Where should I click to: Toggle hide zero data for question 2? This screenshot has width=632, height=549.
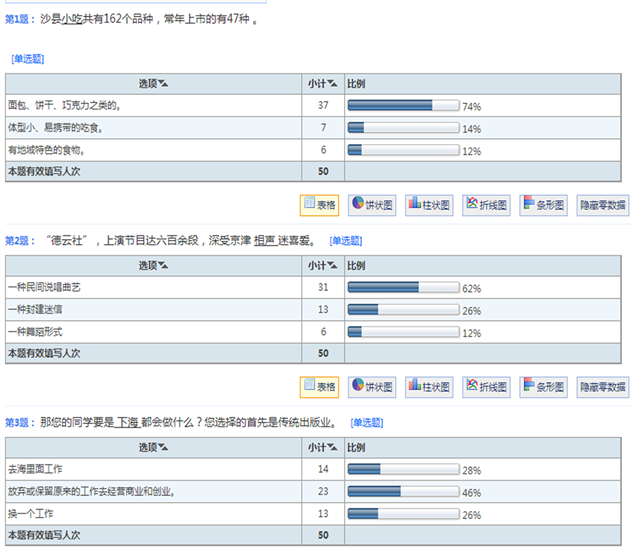click(603, 387)
